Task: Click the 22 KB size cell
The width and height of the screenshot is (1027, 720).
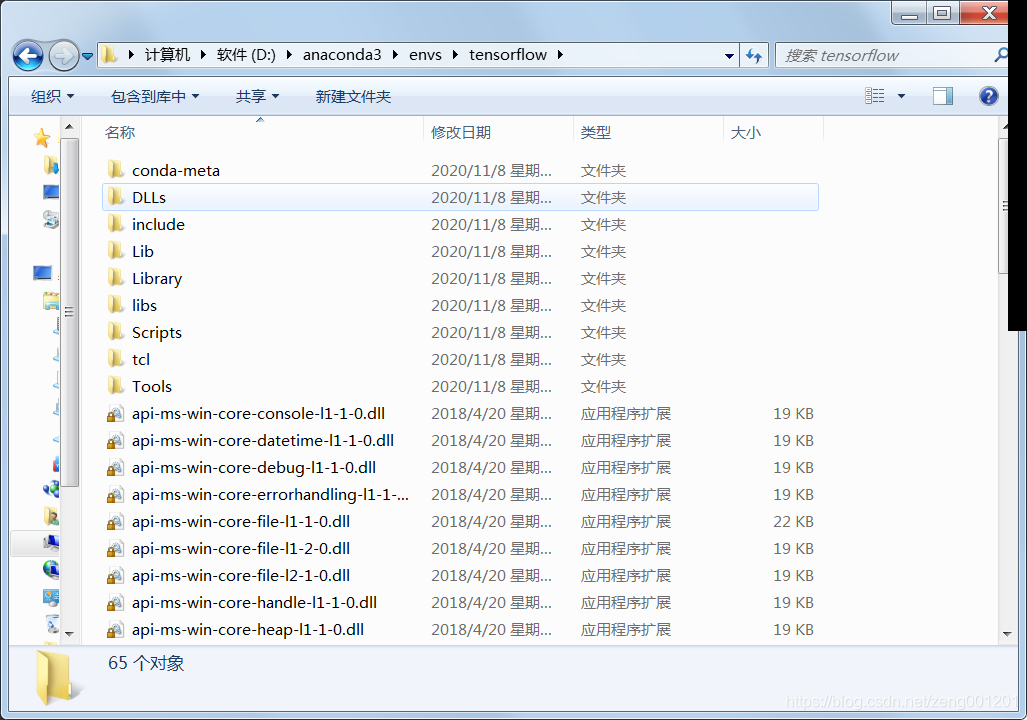Action: click(793, 521)
